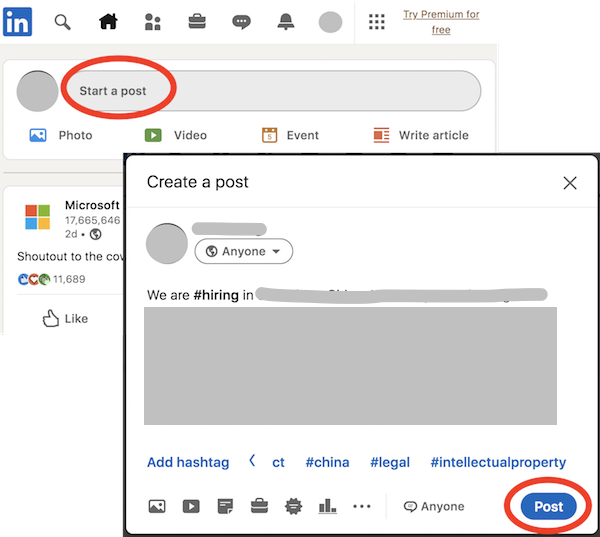This screenshot has height=537, width=600.
Task: Click the Create poll chart icon
Action: [x=328, y=506]
